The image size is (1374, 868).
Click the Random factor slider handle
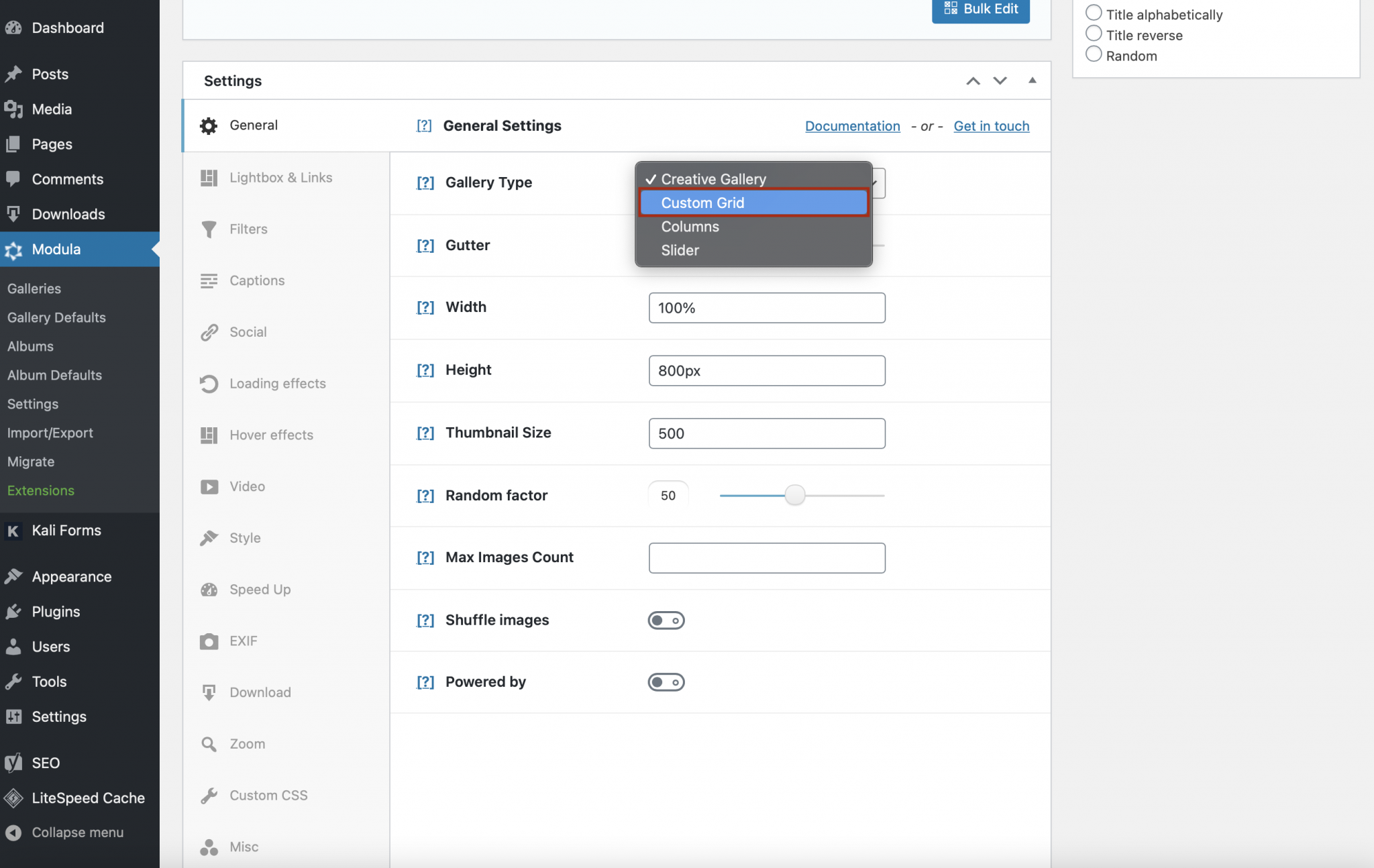coord(794,496)
